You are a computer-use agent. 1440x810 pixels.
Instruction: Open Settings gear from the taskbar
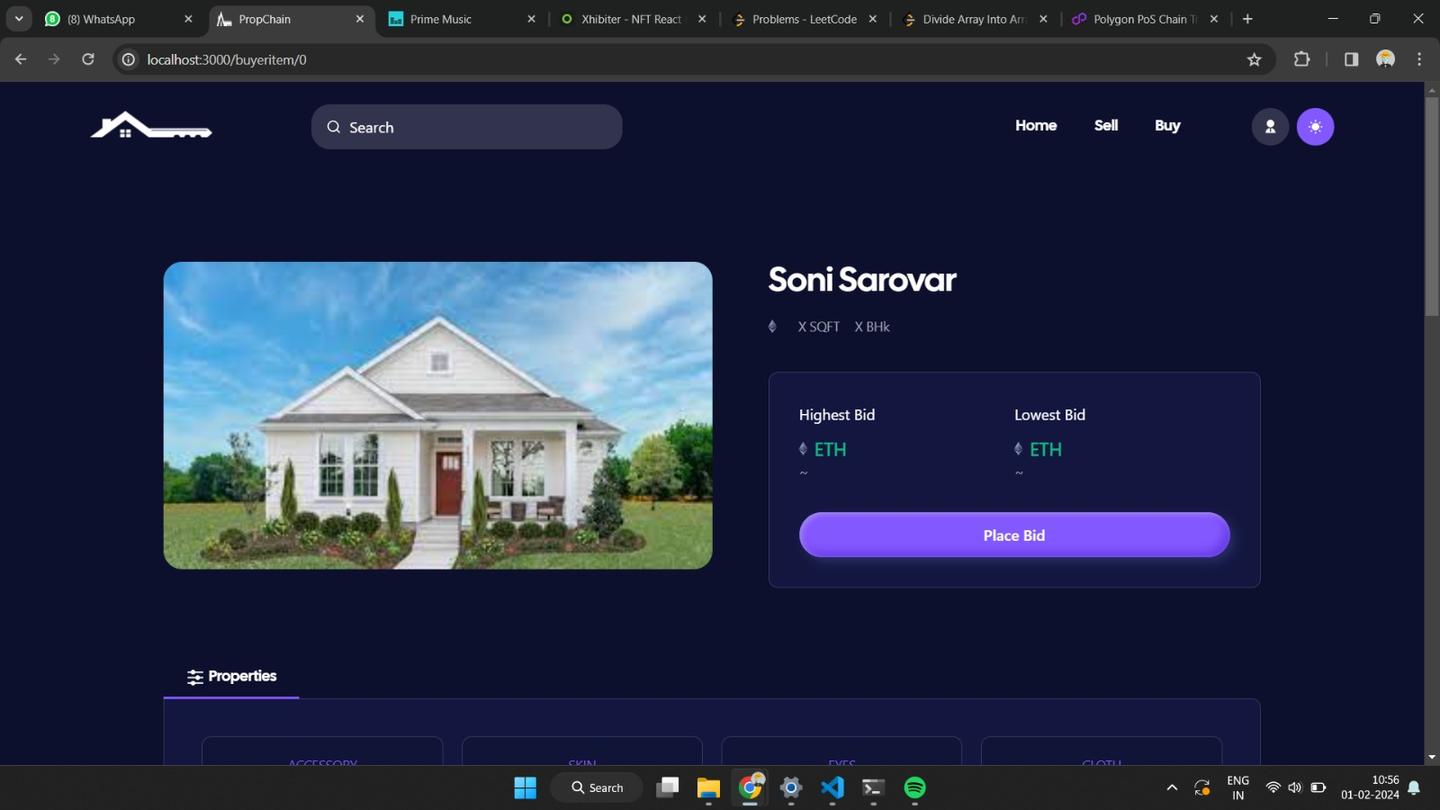791,788
